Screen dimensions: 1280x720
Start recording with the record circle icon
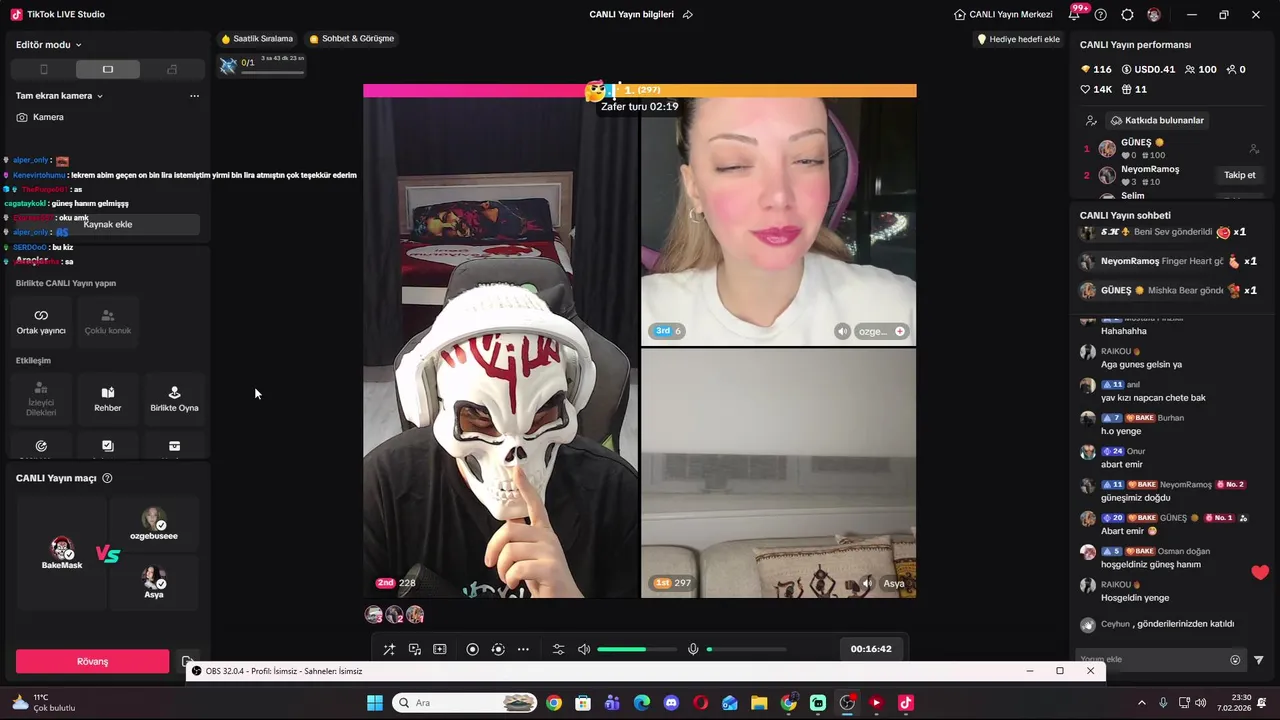473,649
